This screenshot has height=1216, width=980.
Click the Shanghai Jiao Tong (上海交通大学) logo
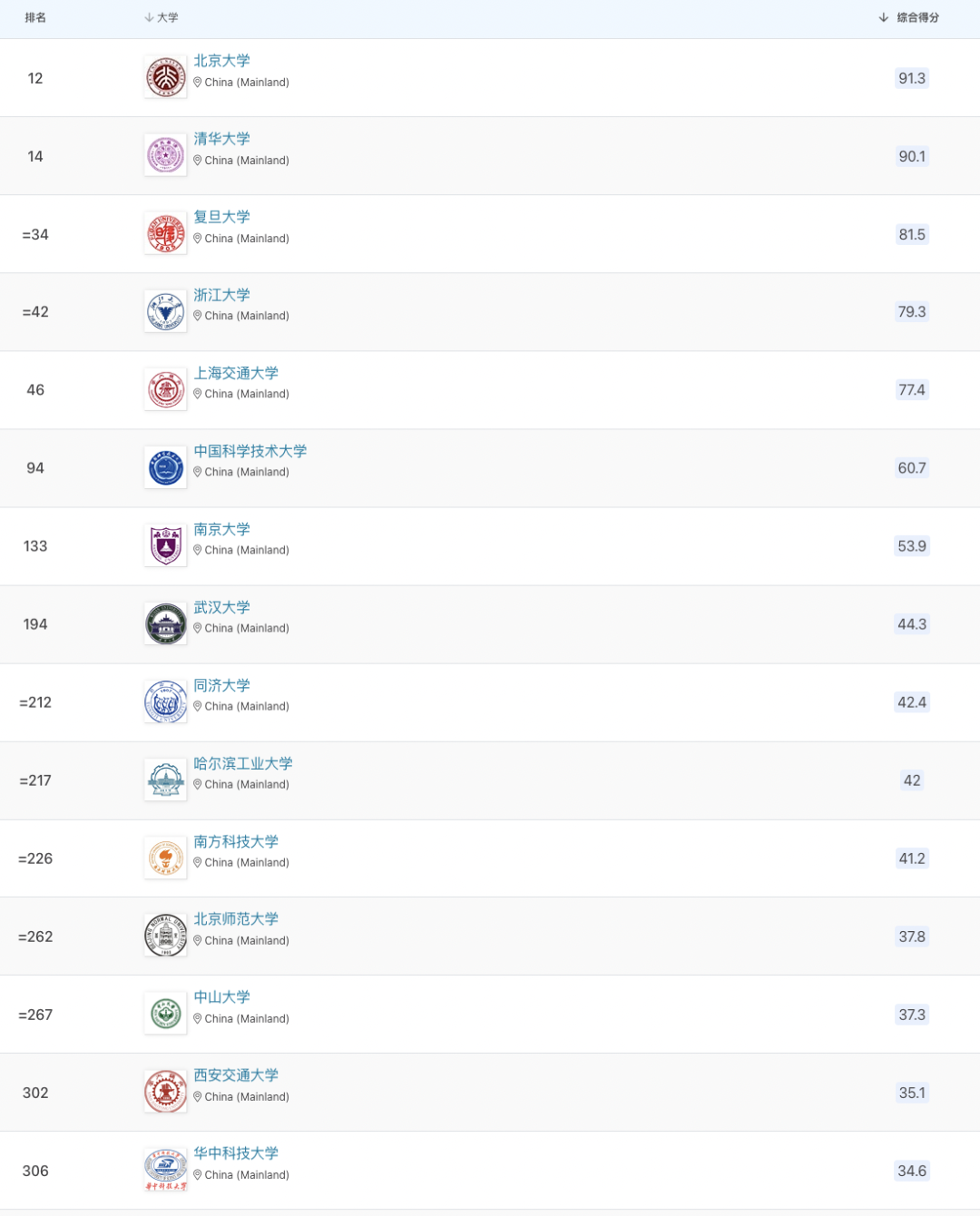click(x=165, y=390)
